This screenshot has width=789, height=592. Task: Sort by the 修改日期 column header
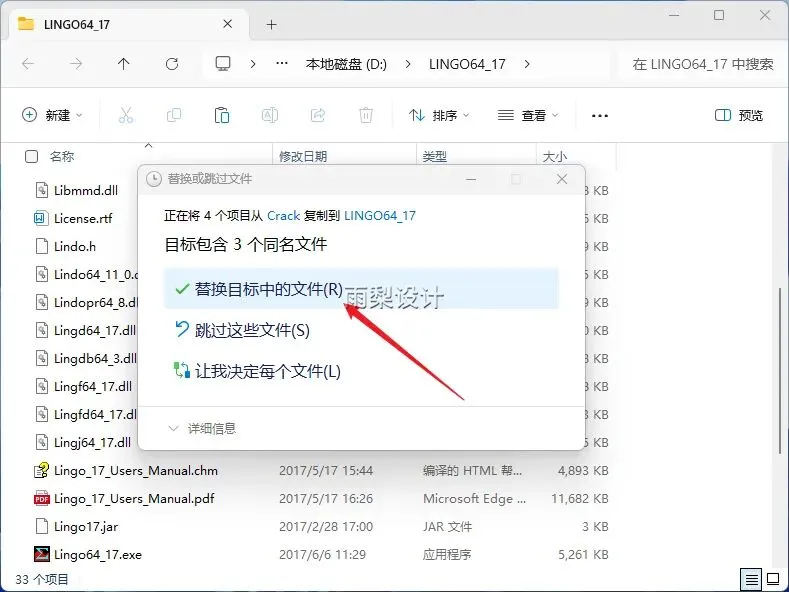click(303, 157)
